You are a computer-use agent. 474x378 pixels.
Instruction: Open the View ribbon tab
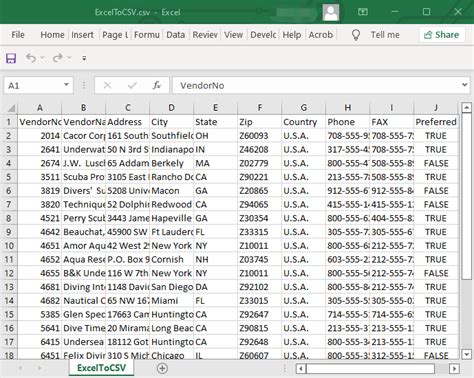click(x=233, y=35)
